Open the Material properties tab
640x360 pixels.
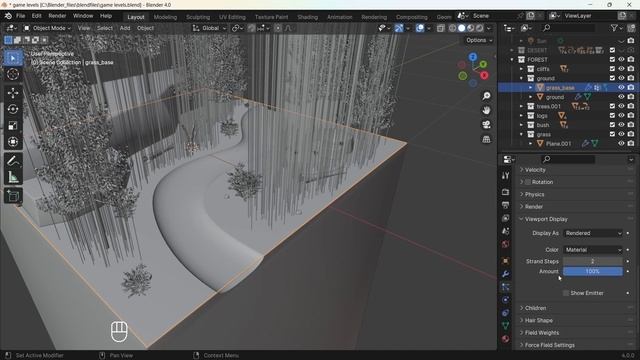coord(505,339)
